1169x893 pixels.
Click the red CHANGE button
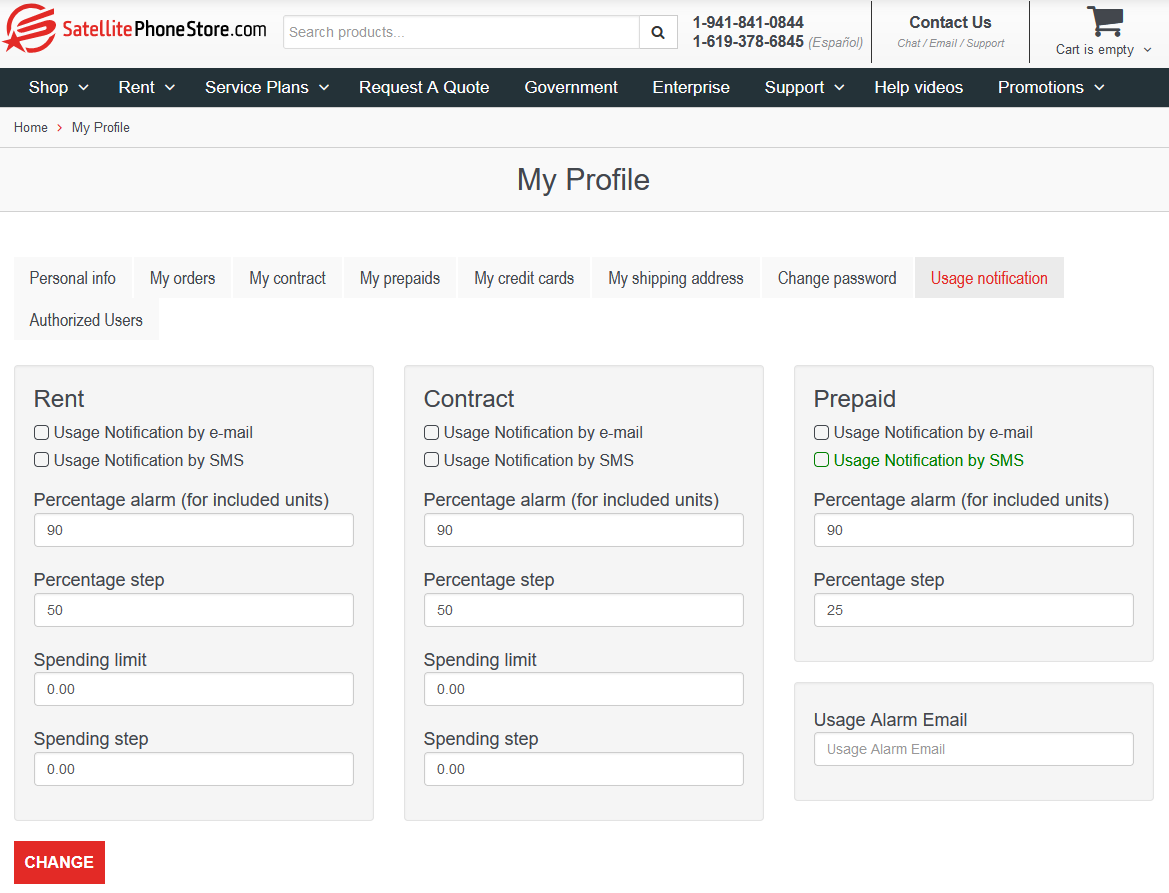point(59,862)
